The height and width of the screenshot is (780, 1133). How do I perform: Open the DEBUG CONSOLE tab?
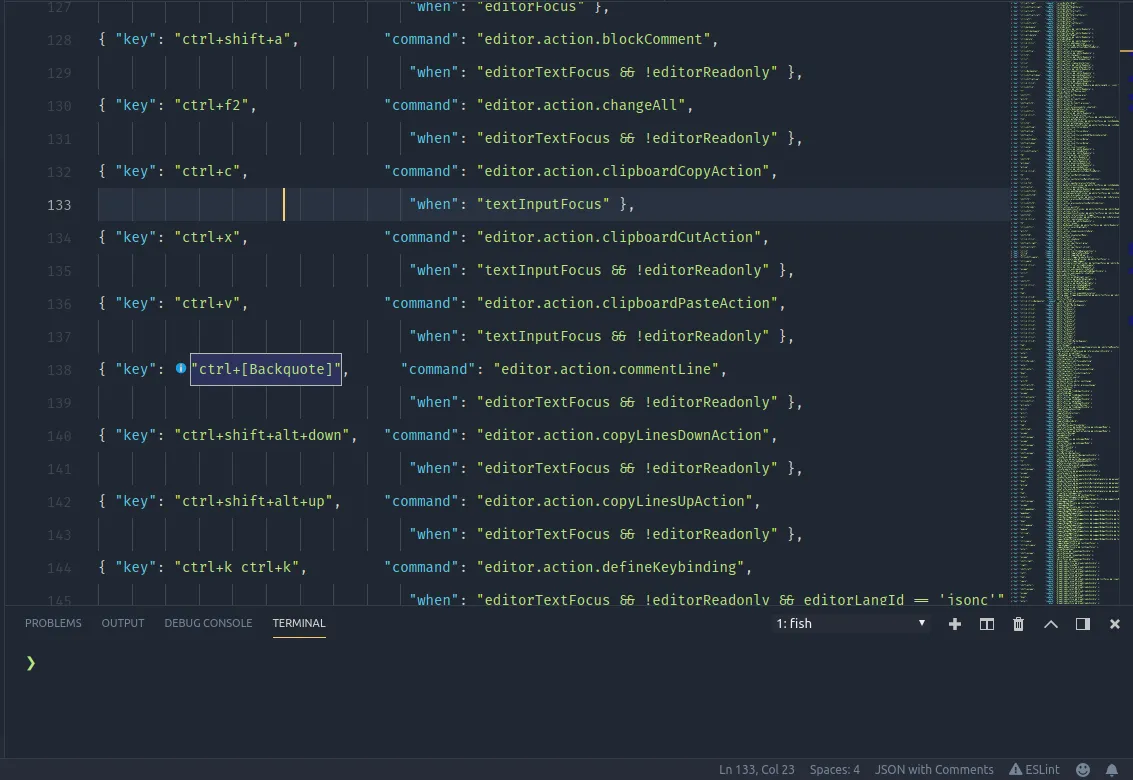tap(208, 623)
